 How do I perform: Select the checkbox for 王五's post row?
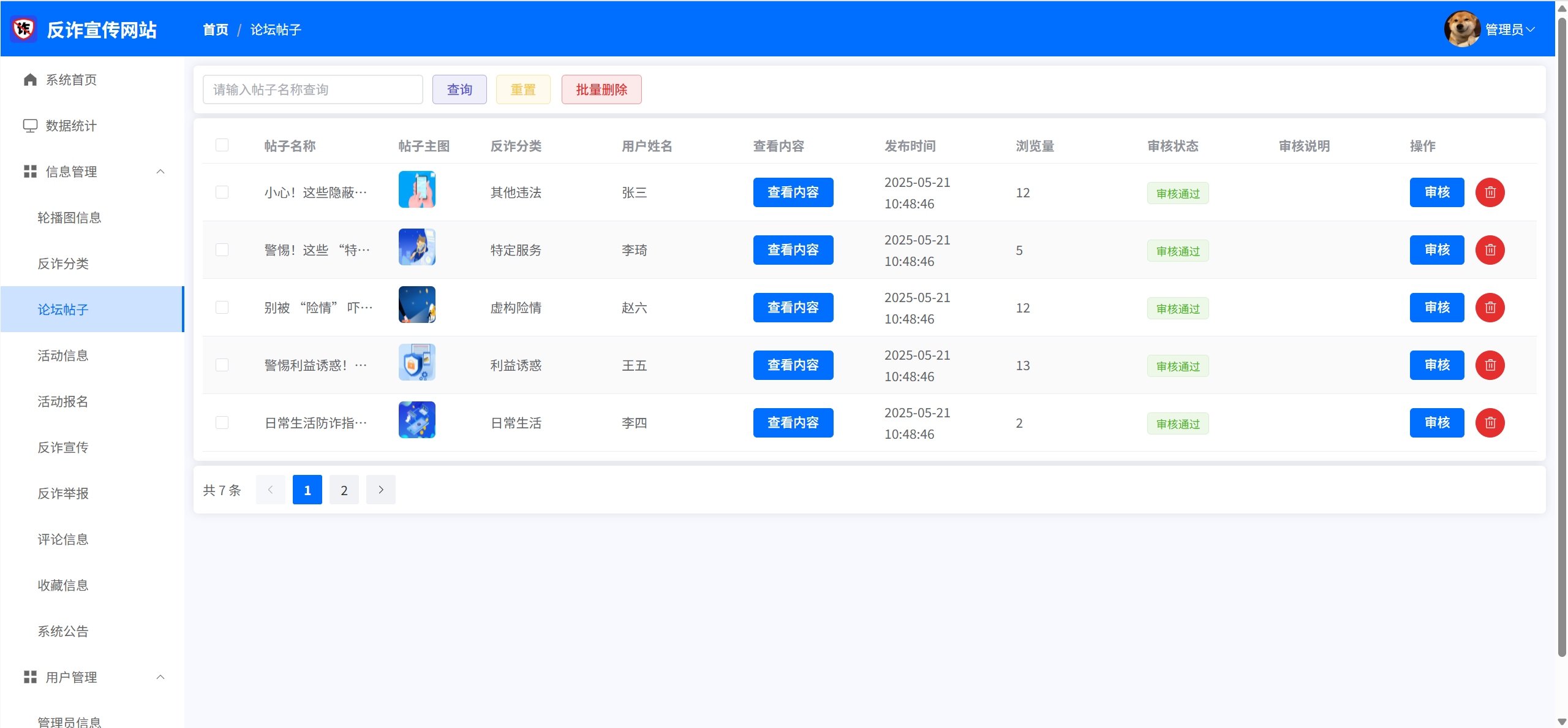click(x=222, y=365)
